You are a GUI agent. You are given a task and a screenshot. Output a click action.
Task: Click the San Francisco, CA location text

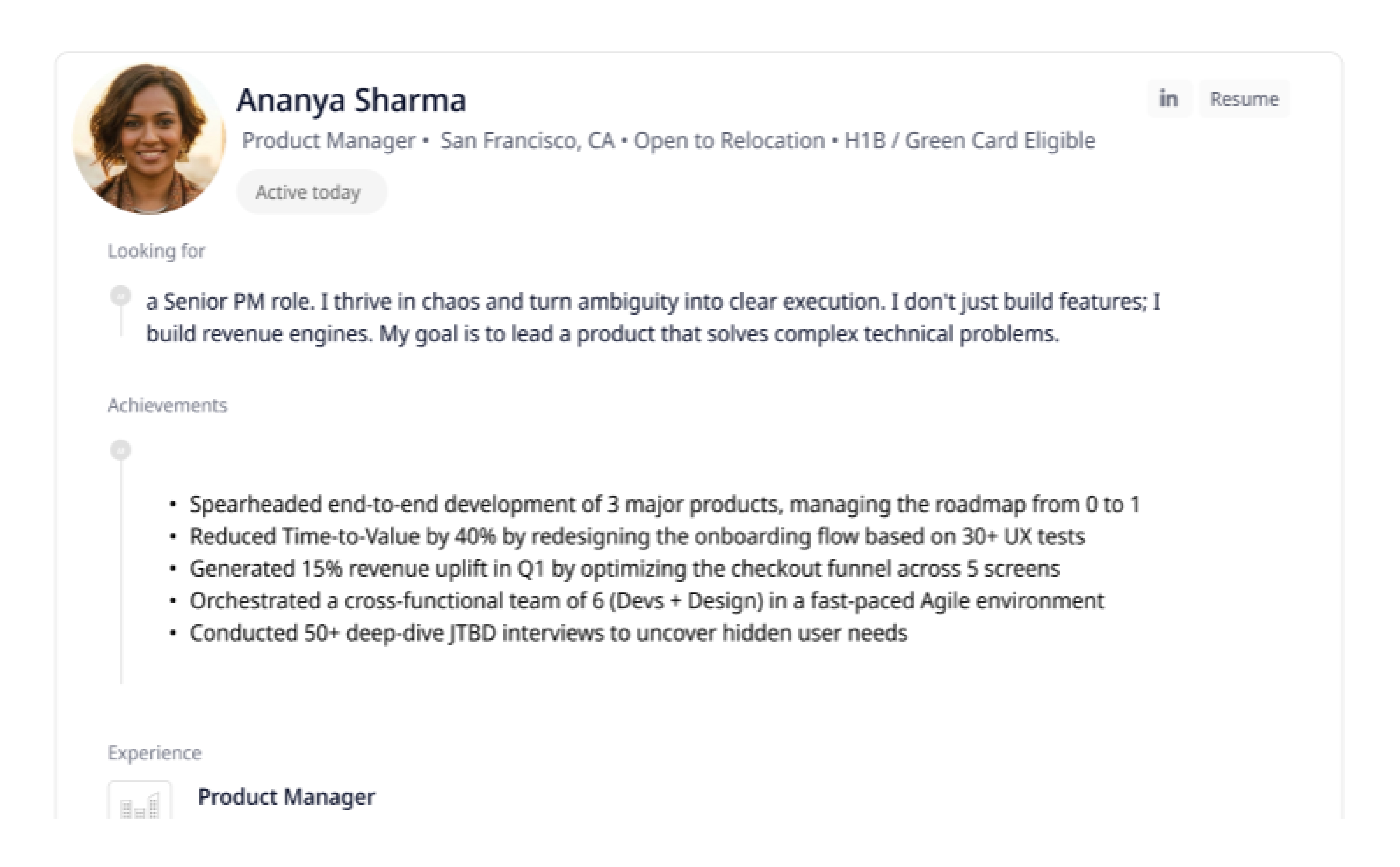(526, 140)
